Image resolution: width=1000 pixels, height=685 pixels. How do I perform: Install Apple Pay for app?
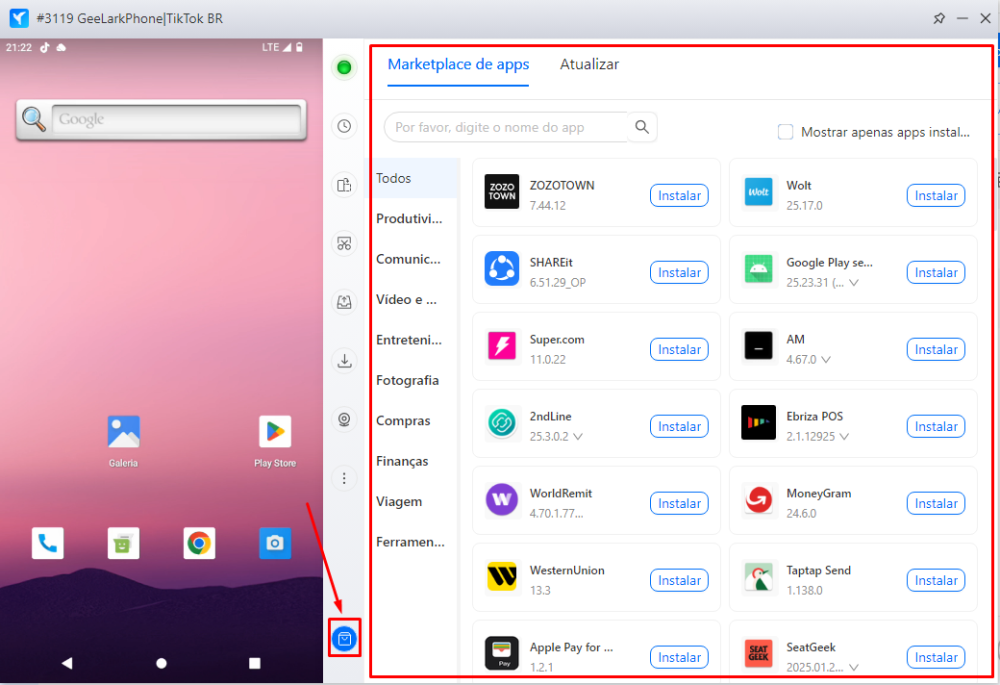(679, 658)
